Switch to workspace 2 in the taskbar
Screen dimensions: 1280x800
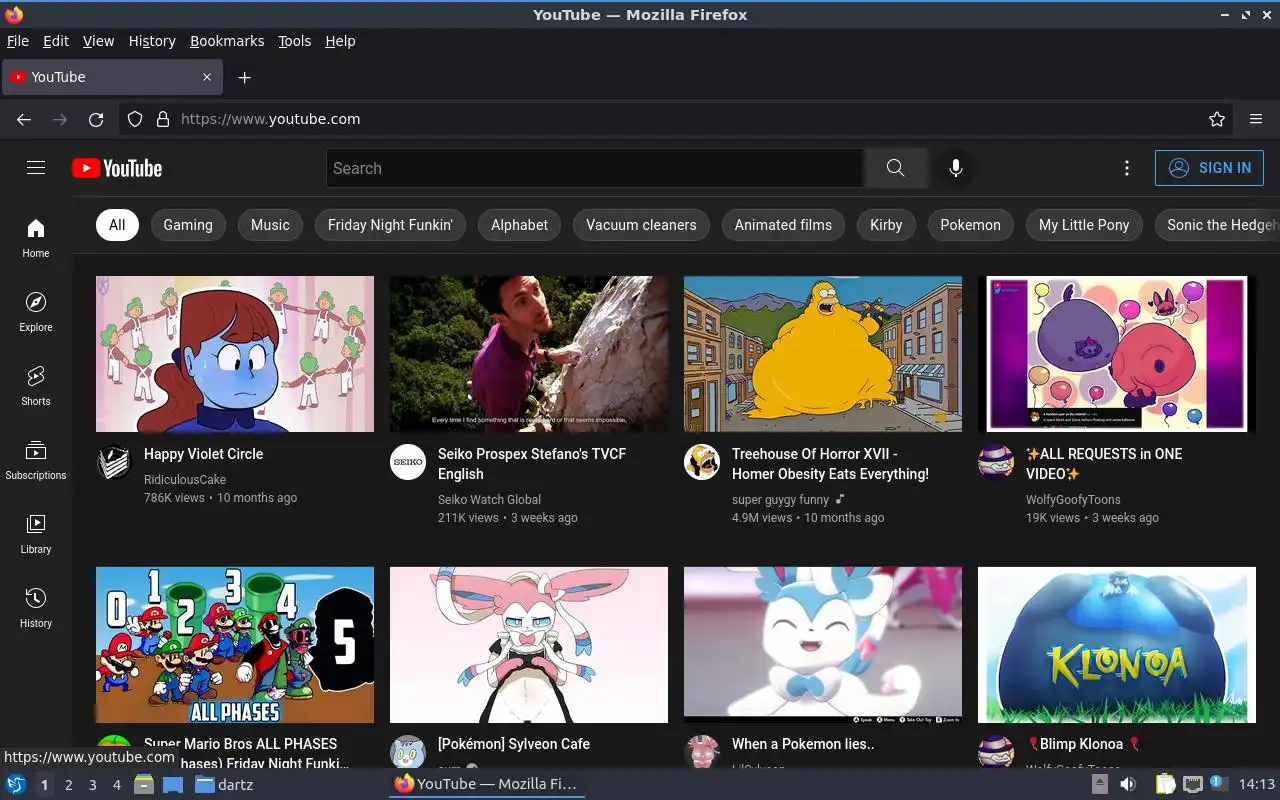tap(68, 785)
